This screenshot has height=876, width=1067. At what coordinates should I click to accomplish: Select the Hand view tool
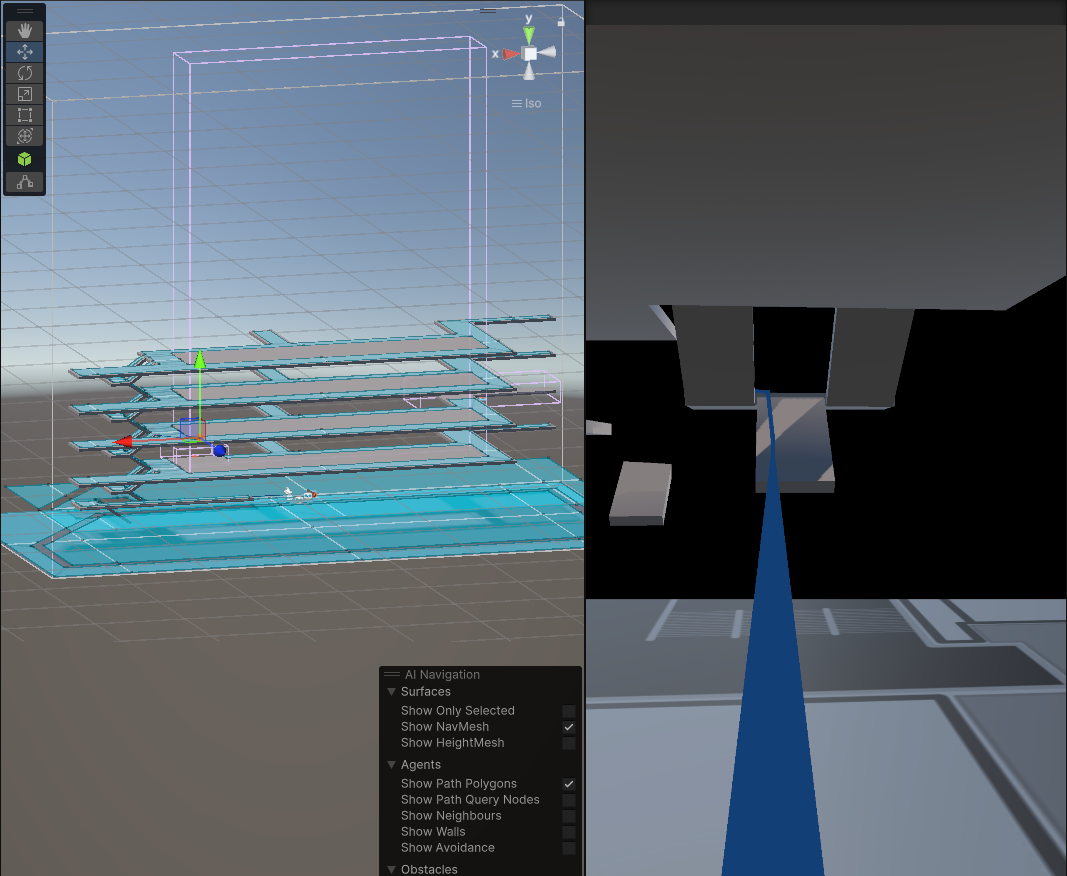pyautogui.click(x=25, y=30)
